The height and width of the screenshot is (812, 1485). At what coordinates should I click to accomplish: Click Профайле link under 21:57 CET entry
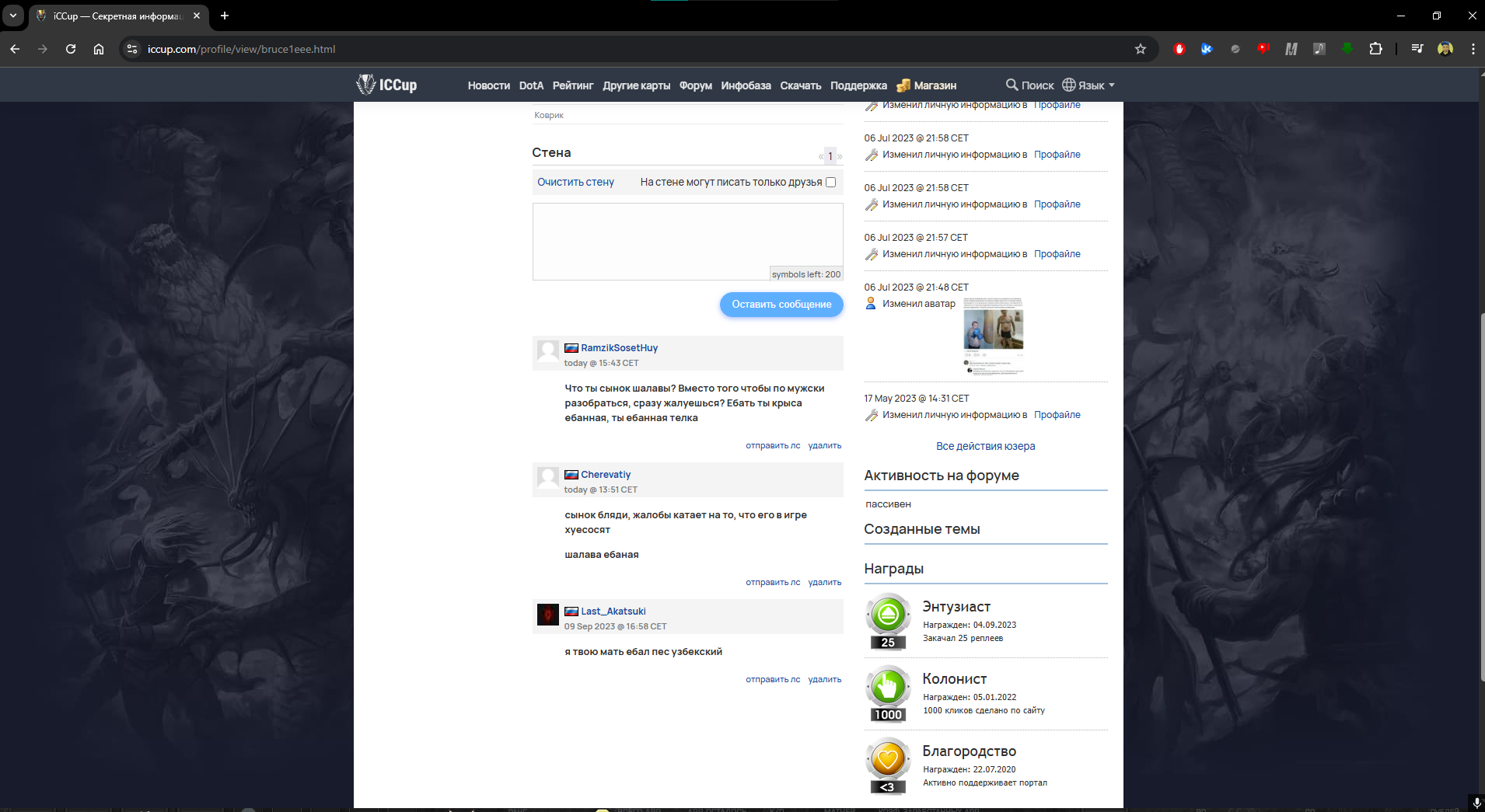pyautogui.click(x=1057, y=254)
